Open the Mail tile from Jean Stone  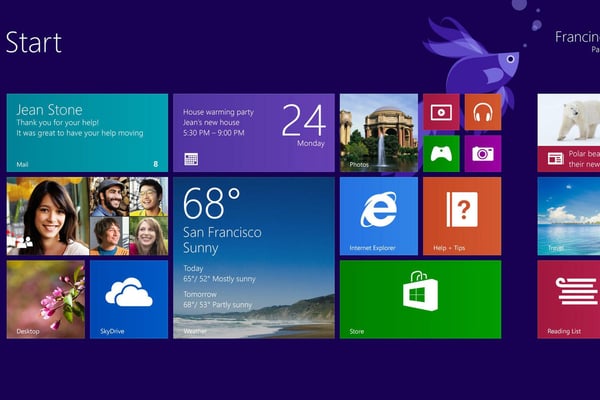point(87,133)
